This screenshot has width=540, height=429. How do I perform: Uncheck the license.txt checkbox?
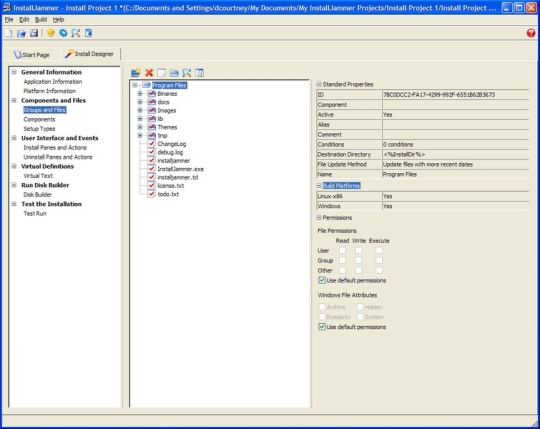click(x=152, y=185)
